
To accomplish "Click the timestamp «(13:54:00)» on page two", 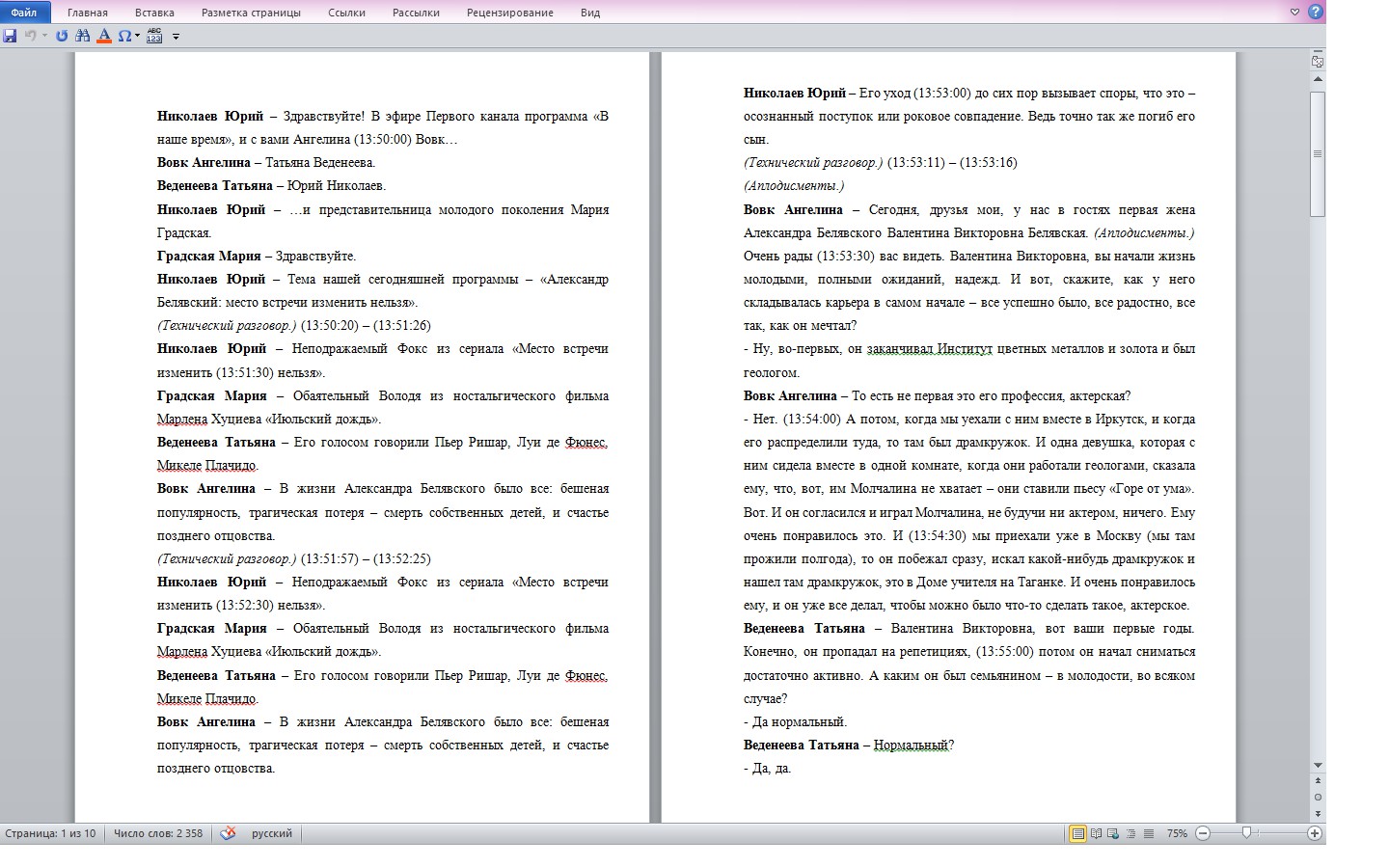I will tap(812, 420).
